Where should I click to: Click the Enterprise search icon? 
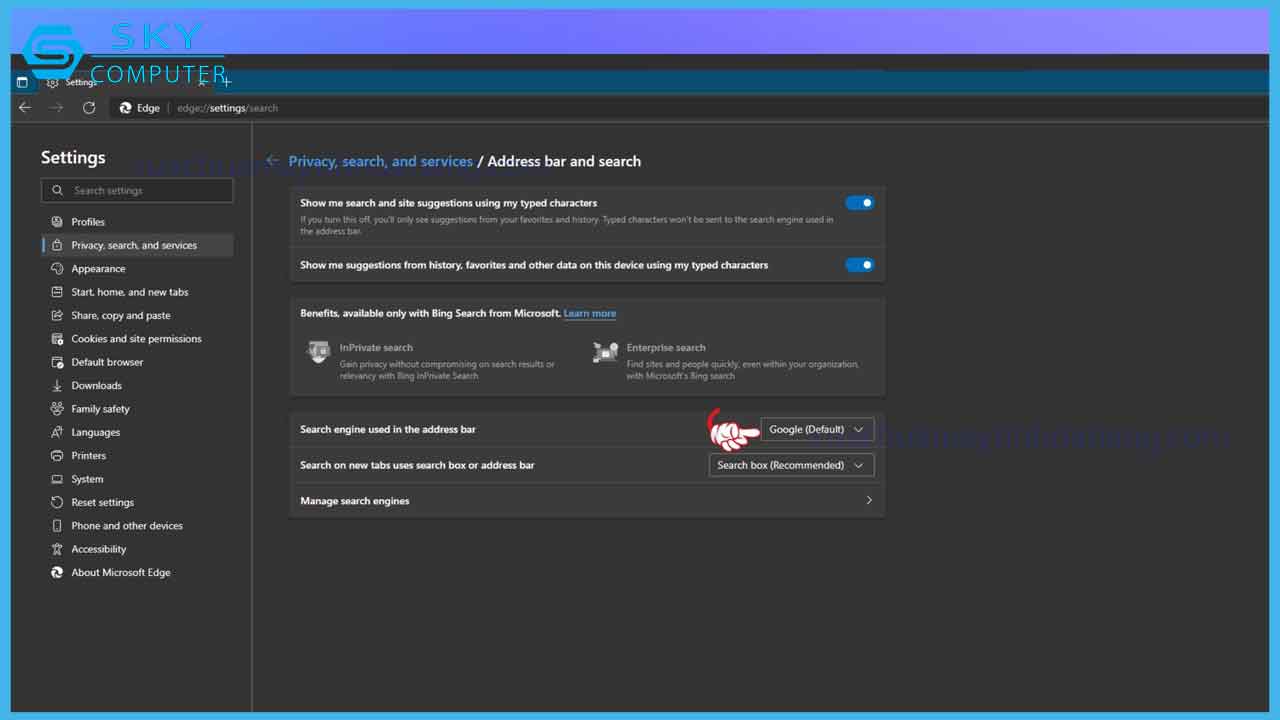point(605,352)
